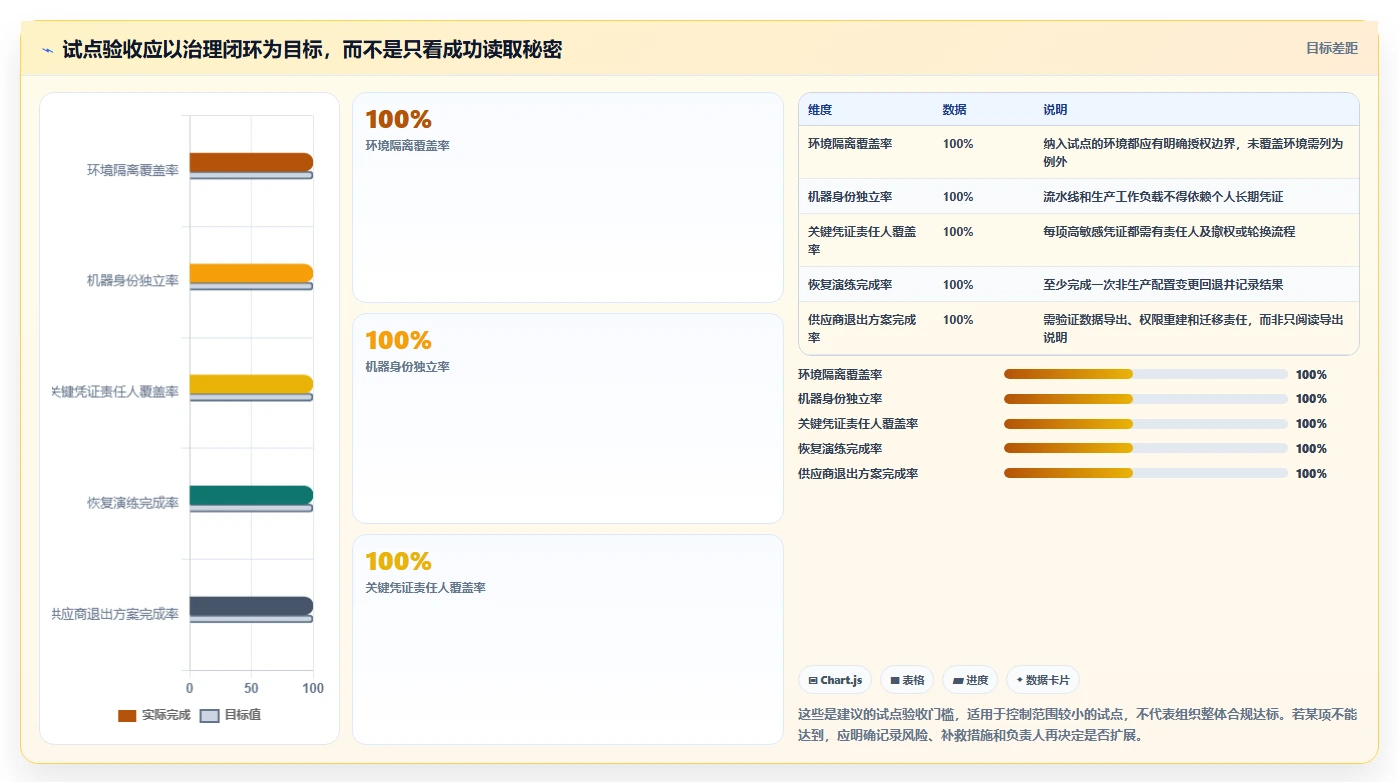Click the x-axis value 50
Viewport: 1399px width, 782px height.
251,688
